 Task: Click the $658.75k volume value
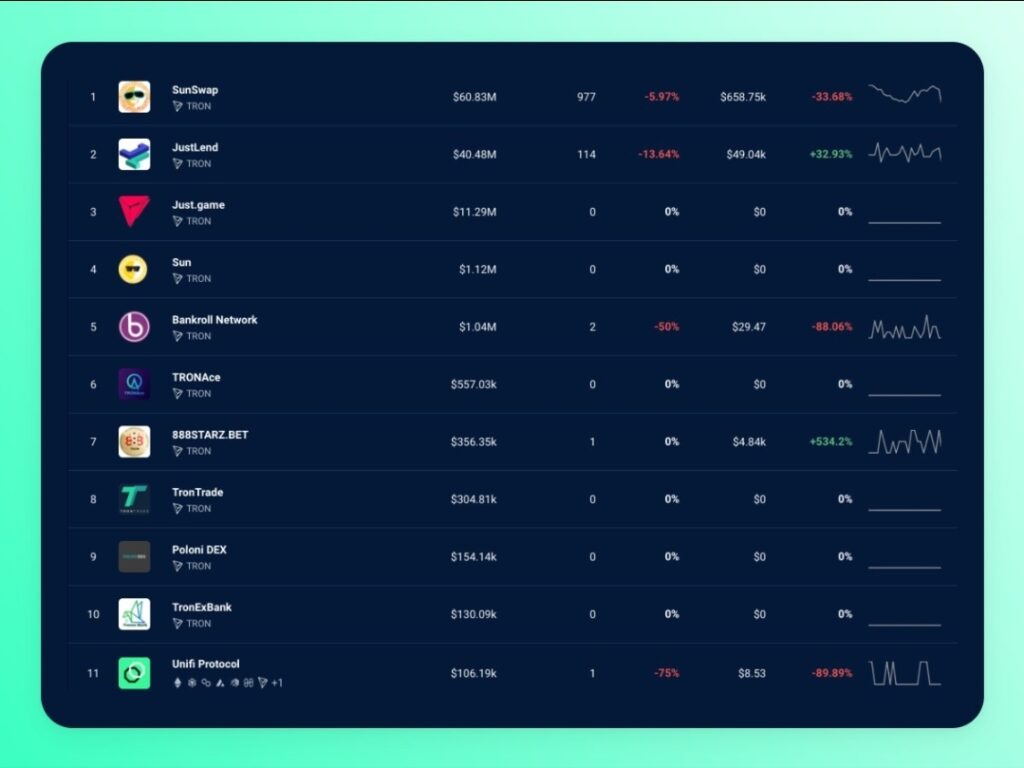click(743, 97)
